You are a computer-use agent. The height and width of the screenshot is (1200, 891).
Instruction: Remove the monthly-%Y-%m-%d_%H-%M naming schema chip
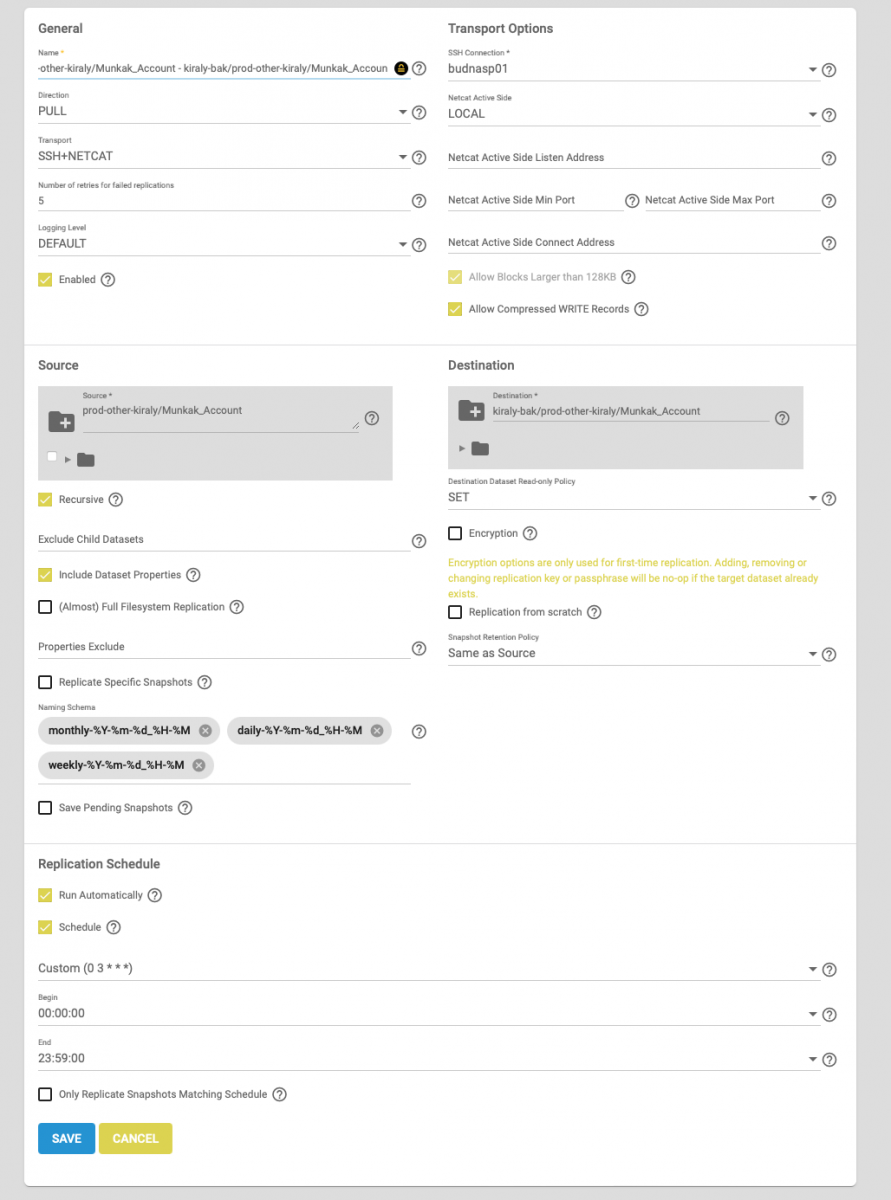(x=205, y=731)
